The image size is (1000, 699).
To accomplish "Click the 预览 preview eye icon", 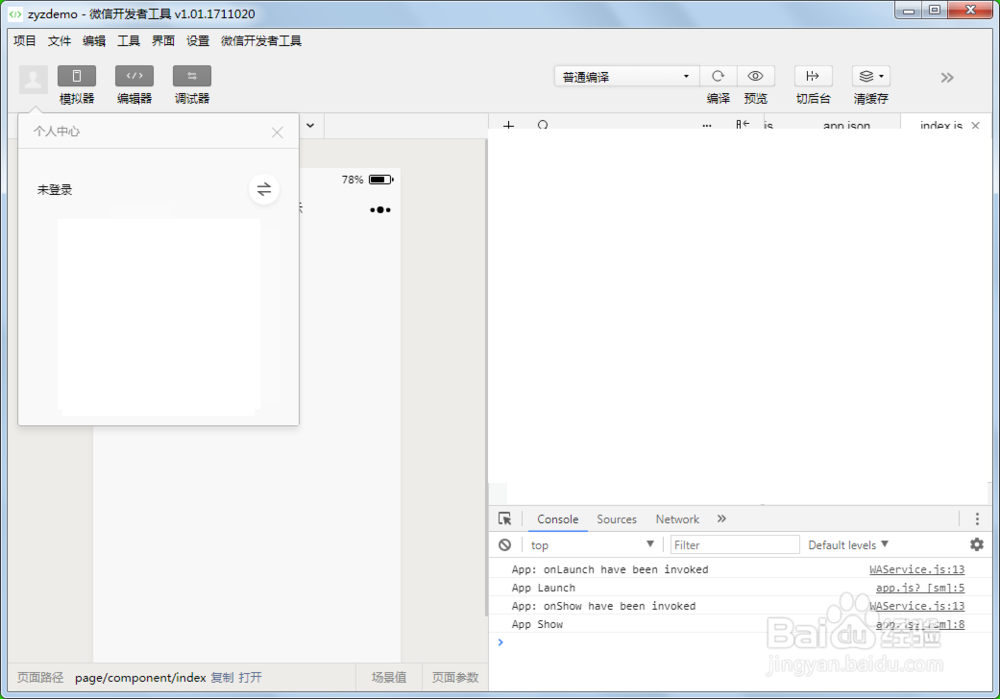I will pyautogui.click(x=755, y=76).
